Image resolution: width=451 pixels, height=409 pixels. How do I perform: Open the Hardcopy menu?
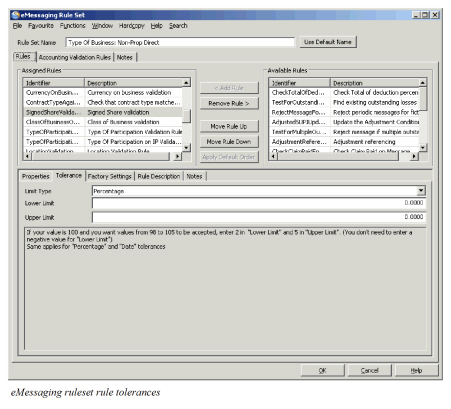pyautogui.click(x=132, y=26)
